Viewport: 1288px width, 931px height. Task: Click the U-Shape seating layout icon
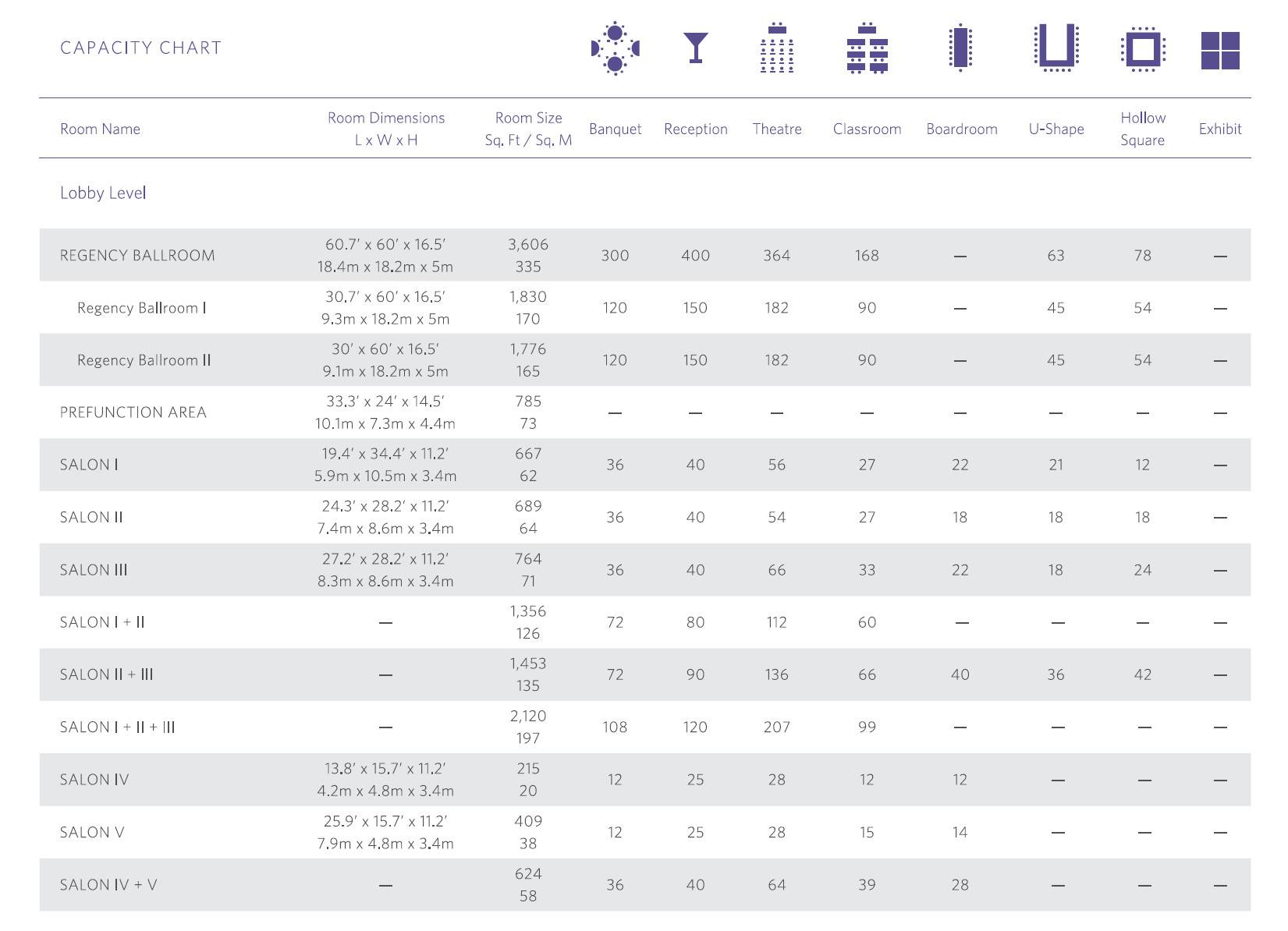1056,48
